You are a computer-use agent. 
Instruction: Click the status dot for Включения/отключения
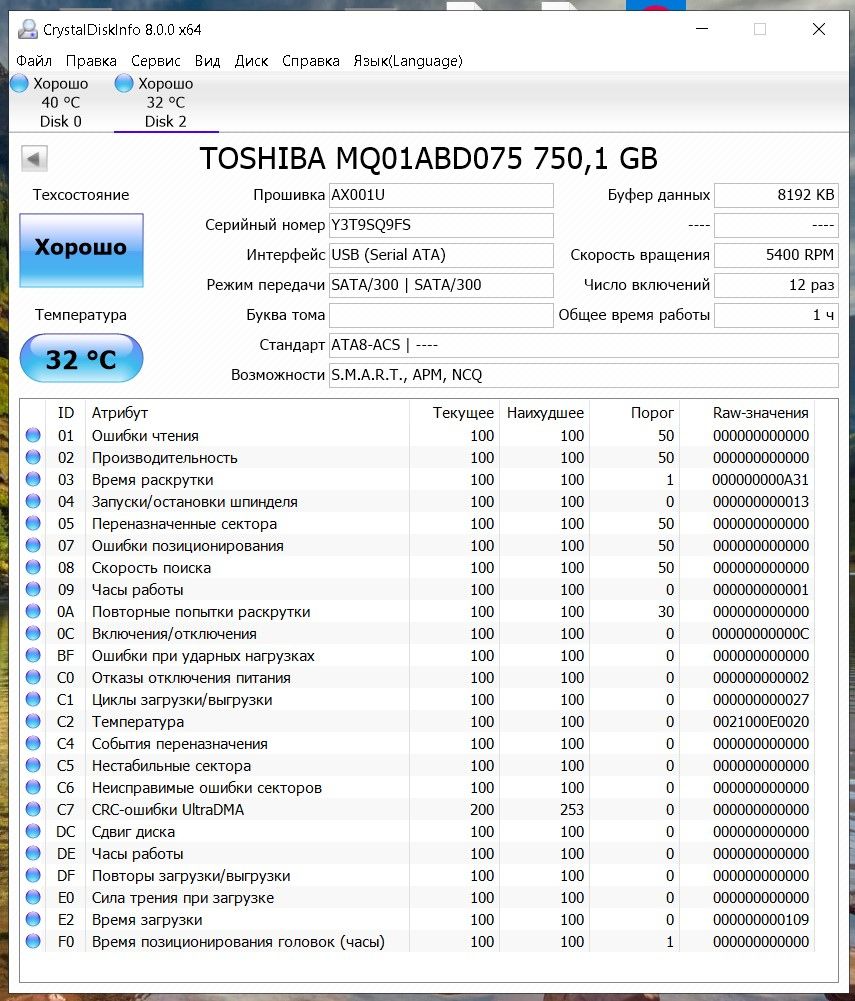click(33, 633)
